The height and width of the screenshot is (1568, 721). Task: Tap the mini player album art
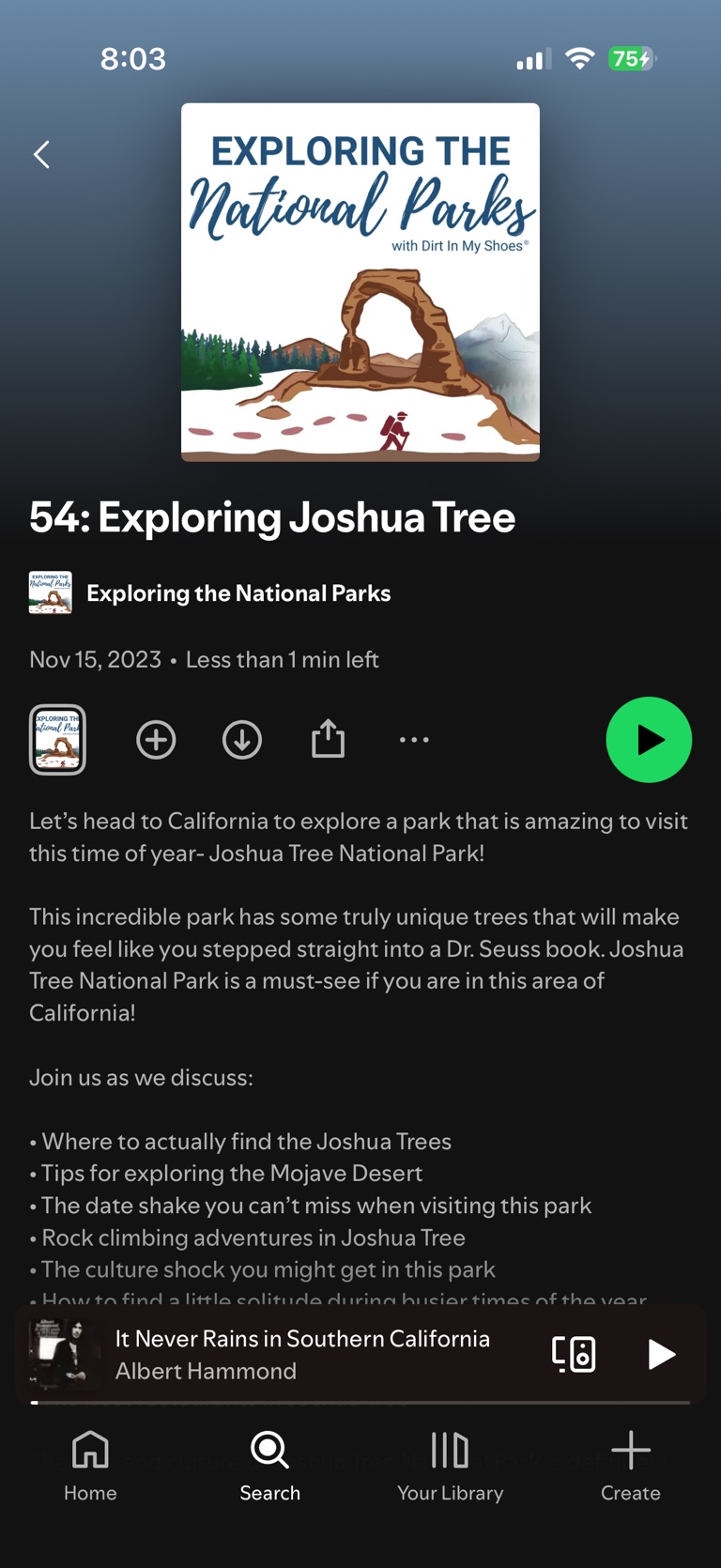63,1353
